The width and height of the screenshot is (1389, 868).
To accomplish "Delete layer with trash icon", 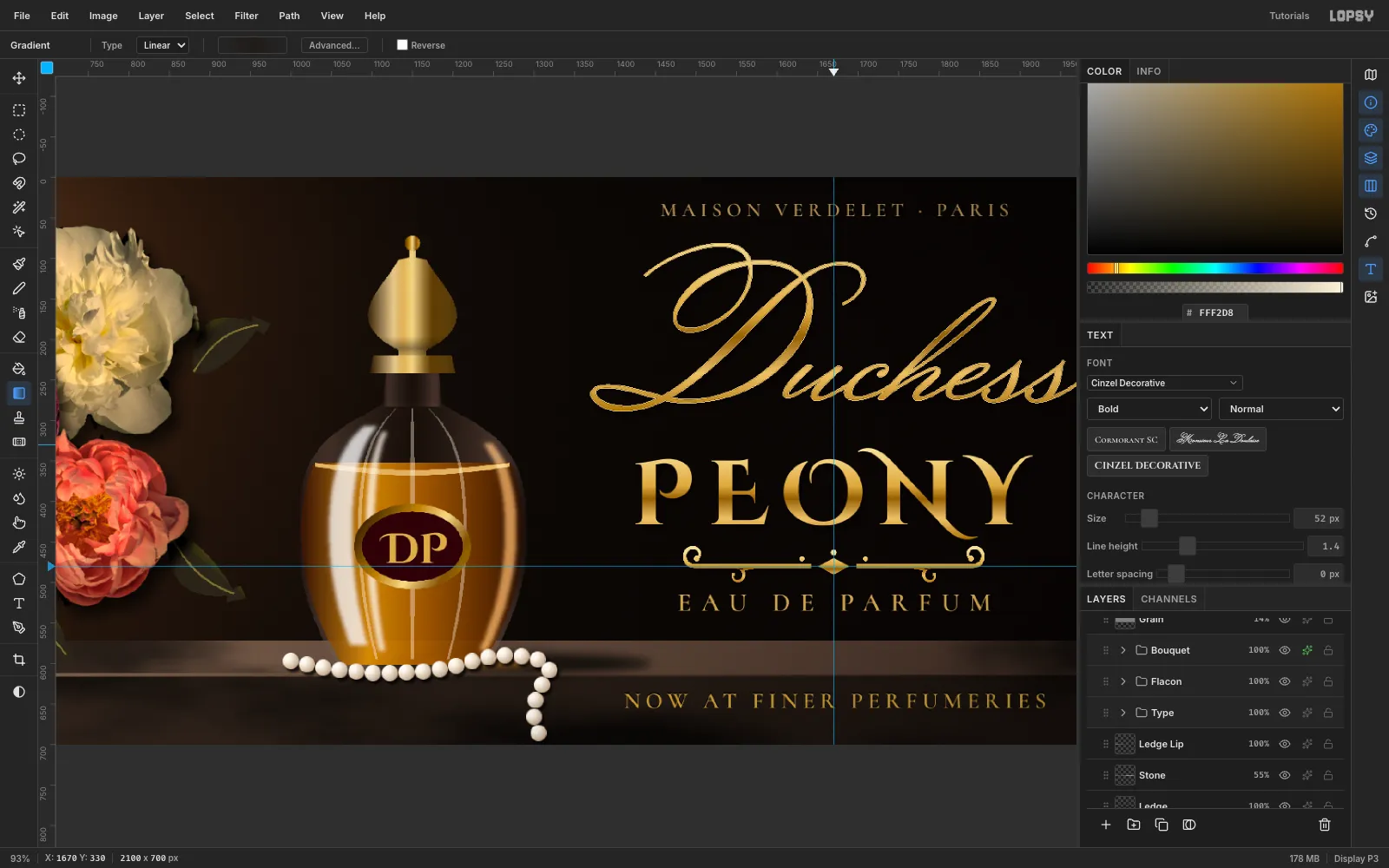I will tap(1325, 825).
